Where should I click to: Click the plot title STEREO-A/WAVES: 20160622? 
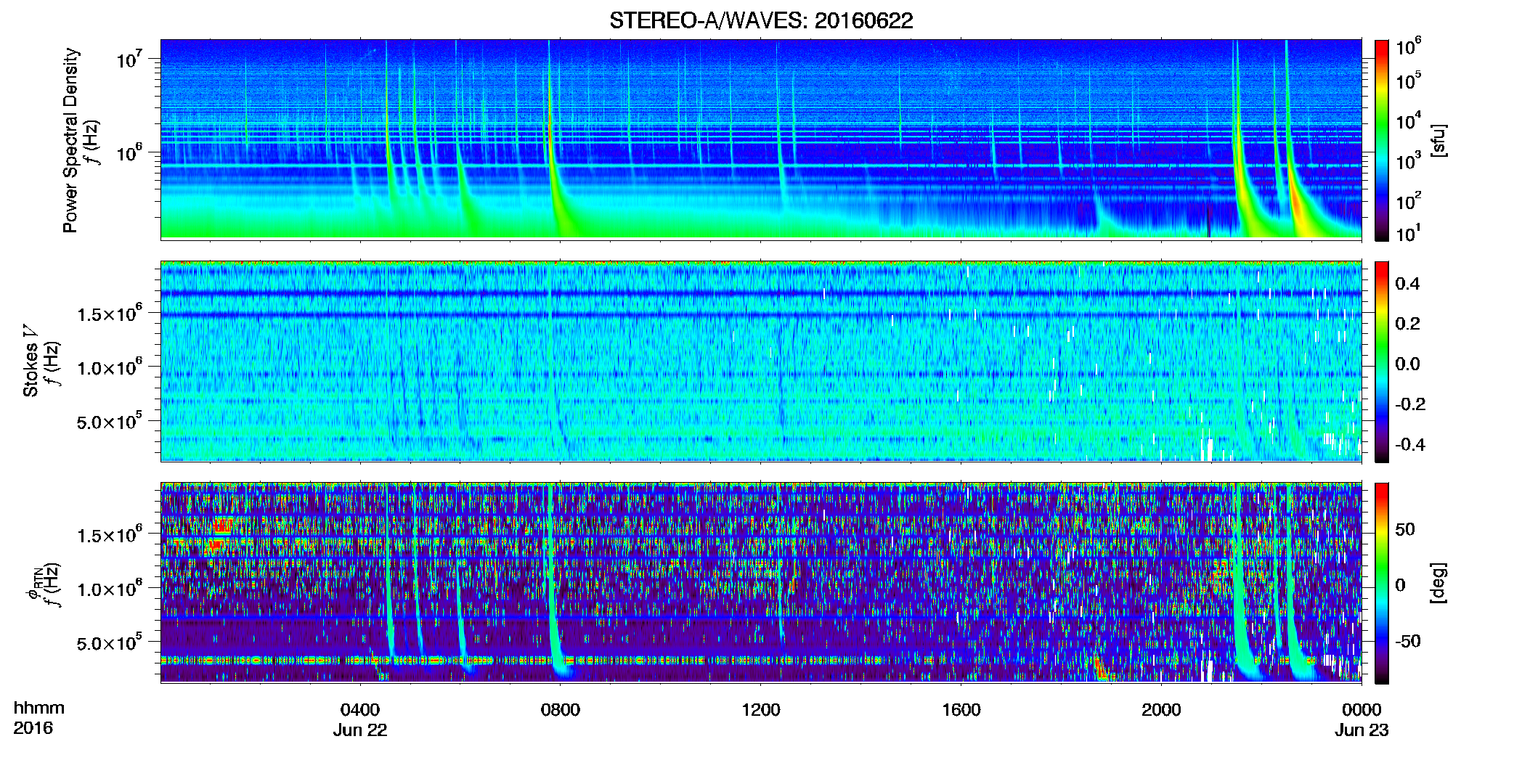pos(761,20)
